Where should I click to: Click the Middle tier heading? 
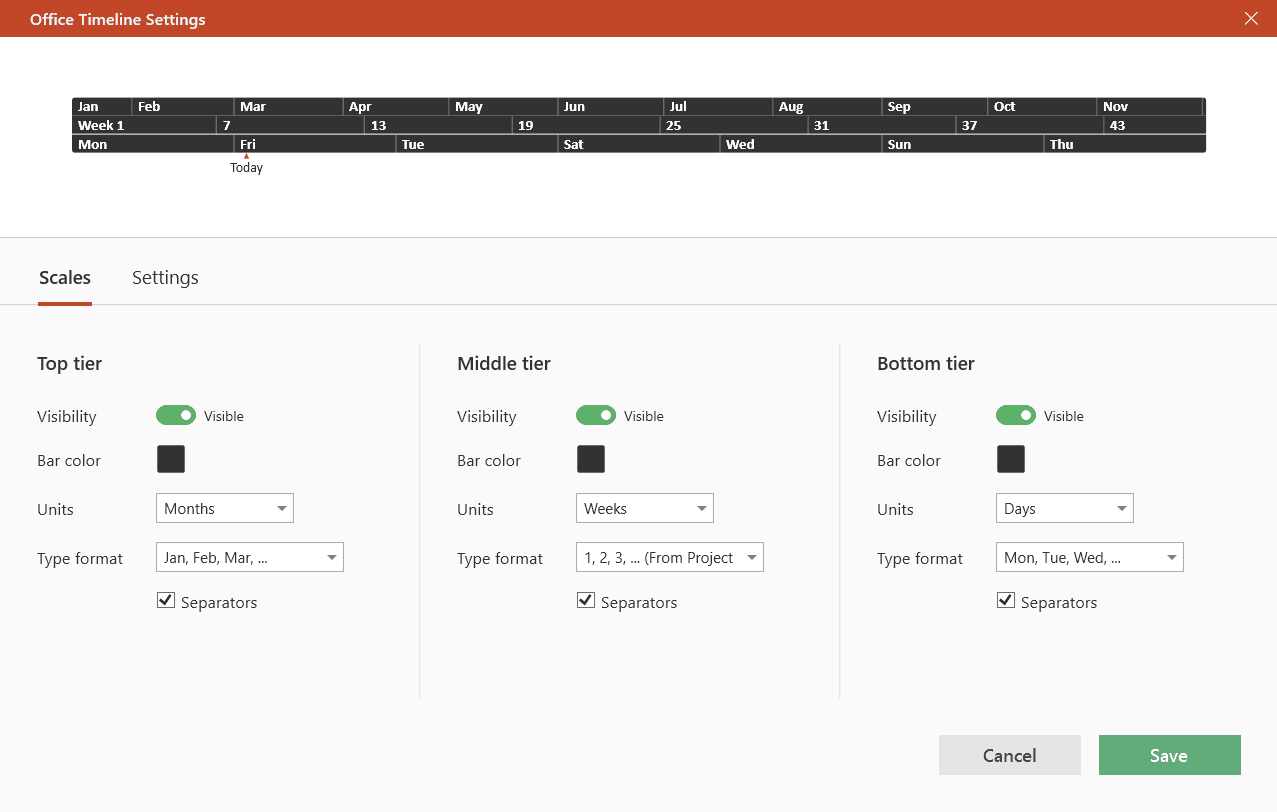click(504, 363)
